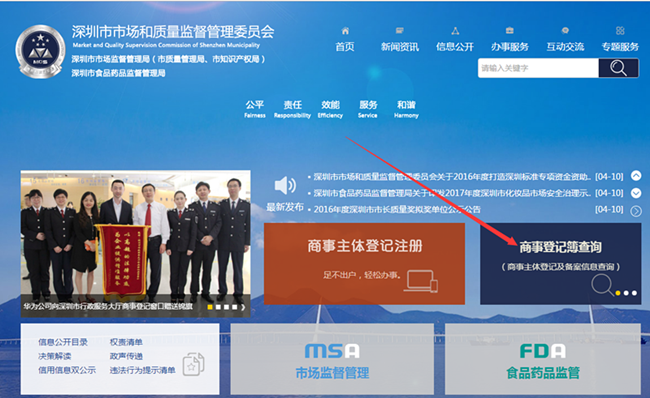Screen dimensions: 650x398
Task: Click the slideshow caption about 华为公司
Action: (x=108, y=306)
